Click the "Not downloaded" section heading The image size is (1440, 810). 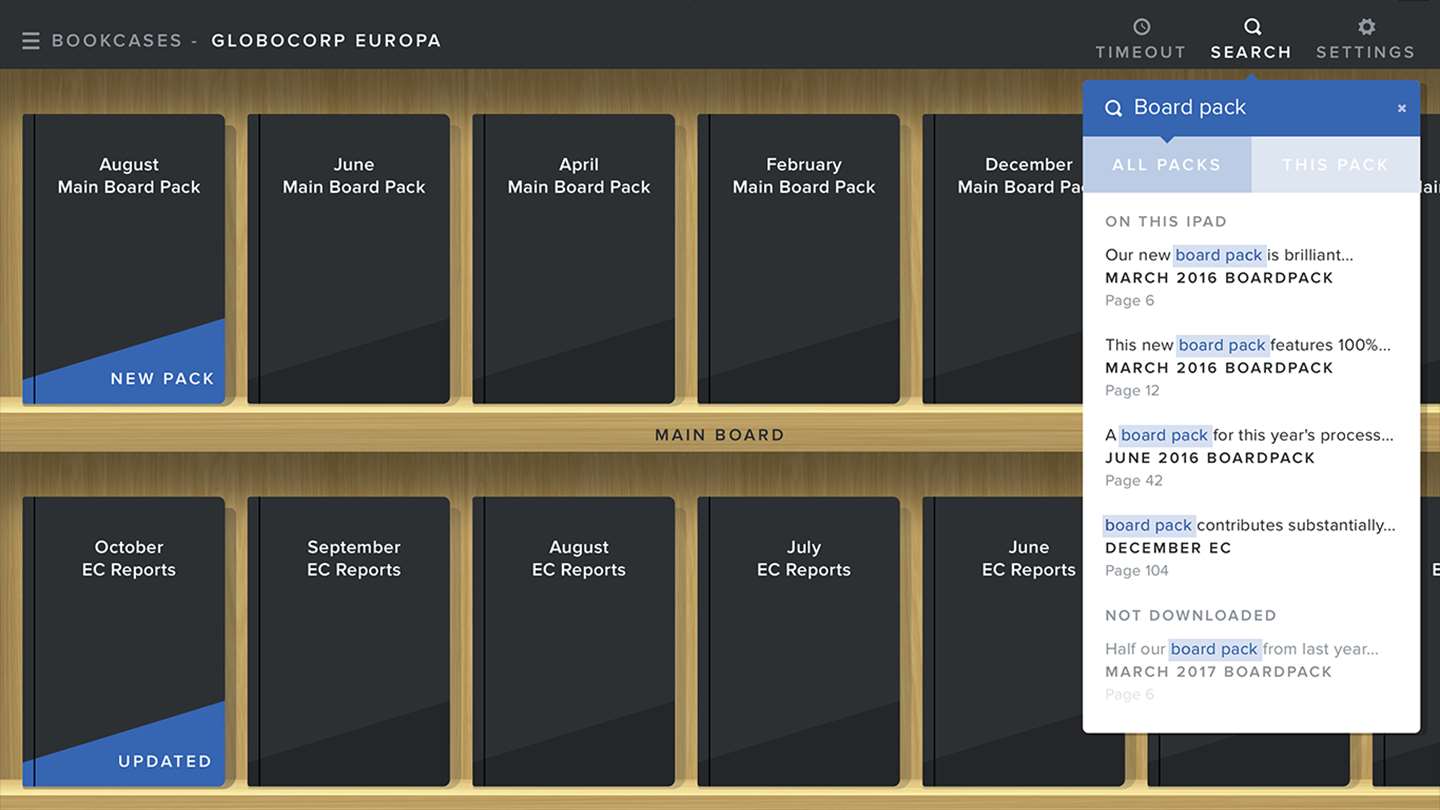pos(1191,616)
